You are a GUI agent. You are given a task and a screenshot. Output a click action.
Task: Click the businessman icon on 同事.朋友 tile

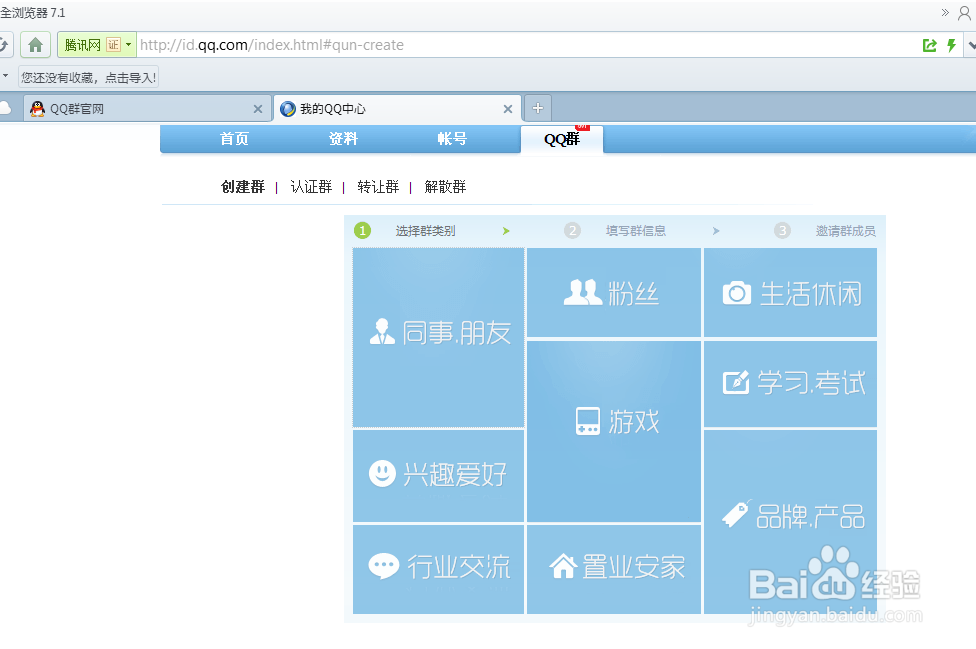tap(382, 332)
